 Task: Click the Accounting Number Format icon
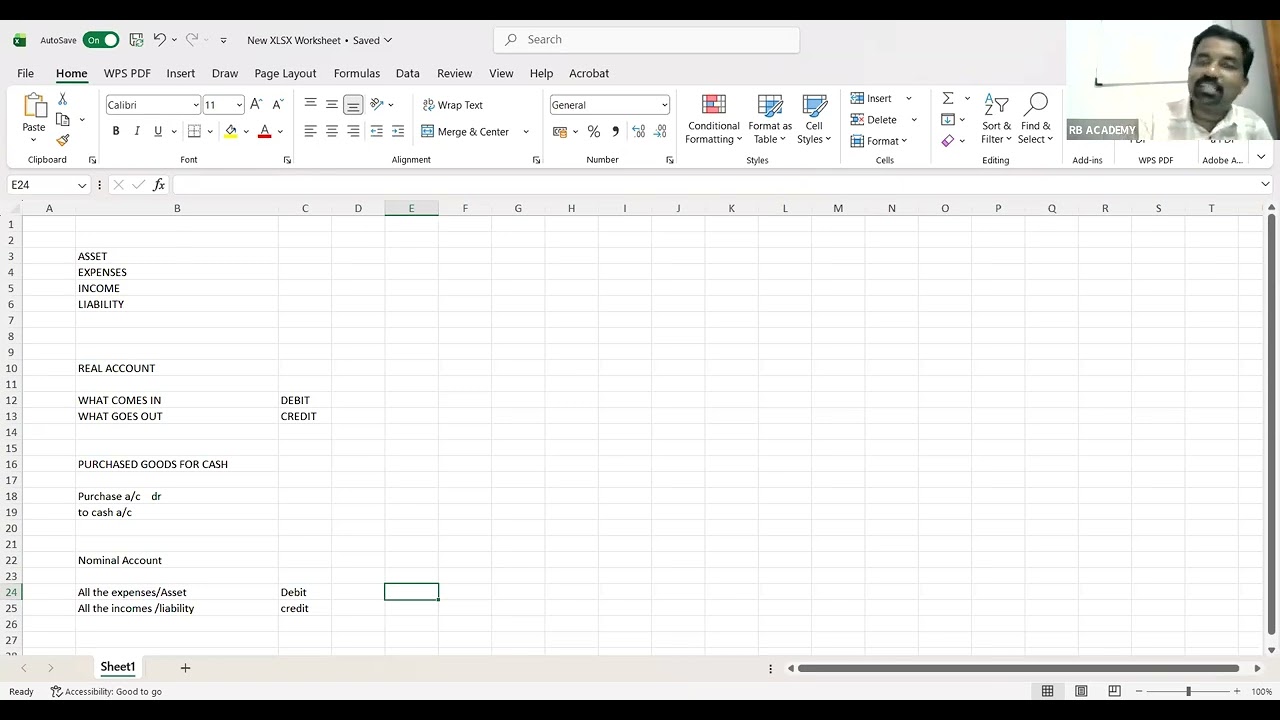pos(560,132)
